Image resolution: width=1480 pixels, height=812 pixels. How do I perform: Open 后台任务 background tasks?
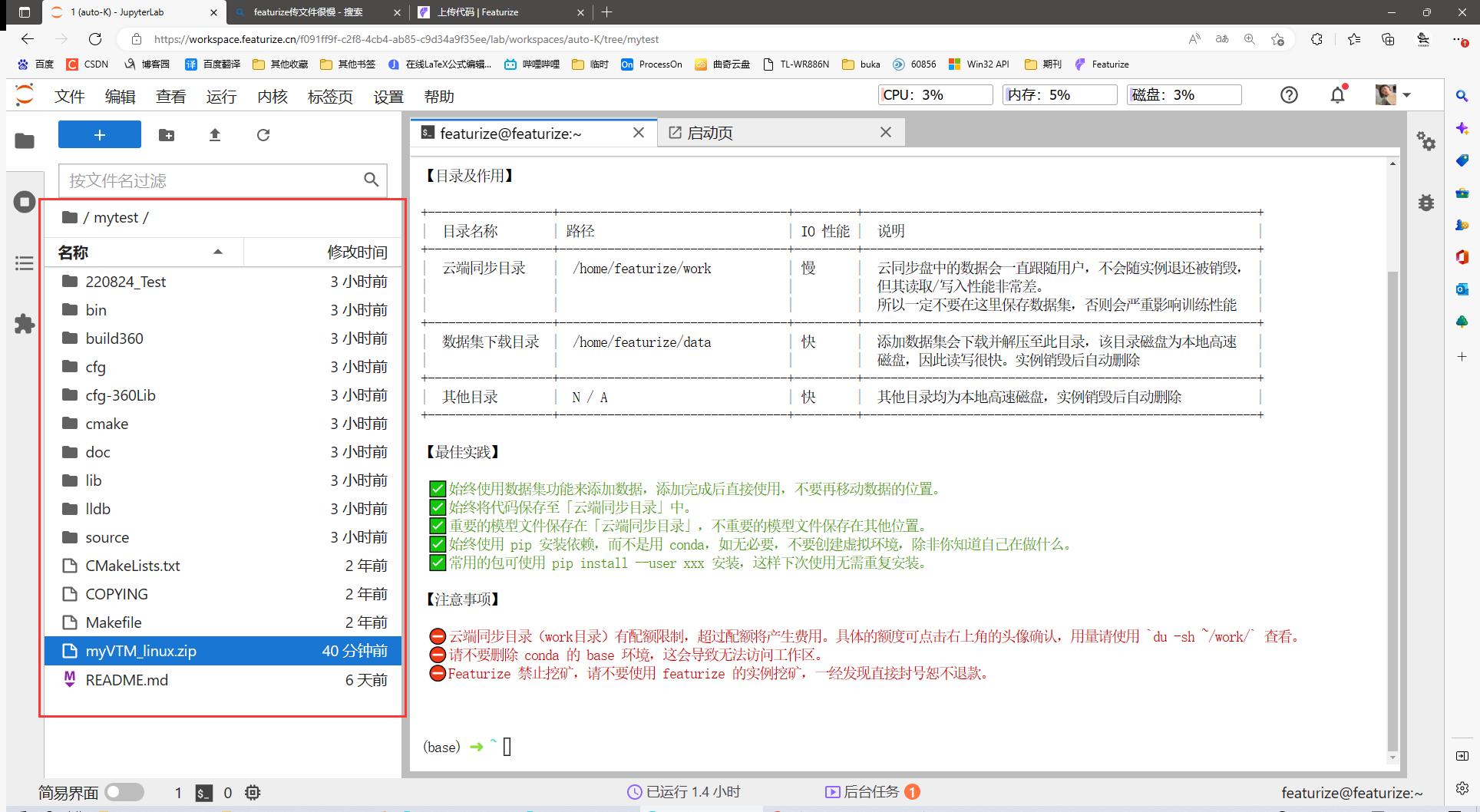pos(872,792)
